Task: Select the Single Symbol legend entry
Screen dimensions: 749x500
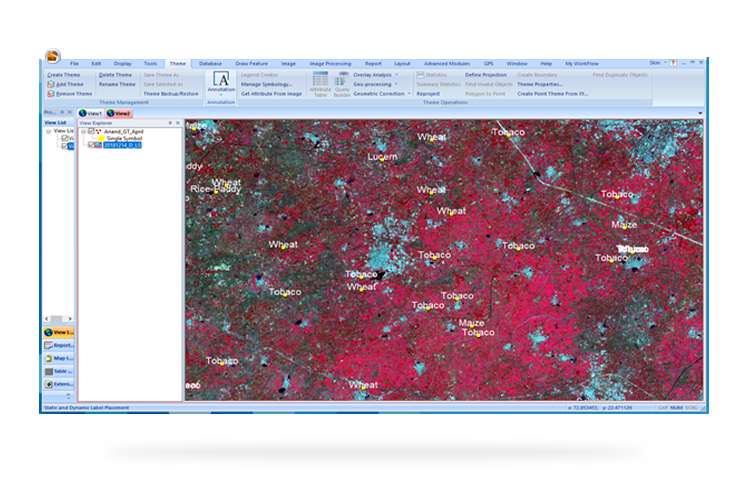Action: tap(124, 138)
